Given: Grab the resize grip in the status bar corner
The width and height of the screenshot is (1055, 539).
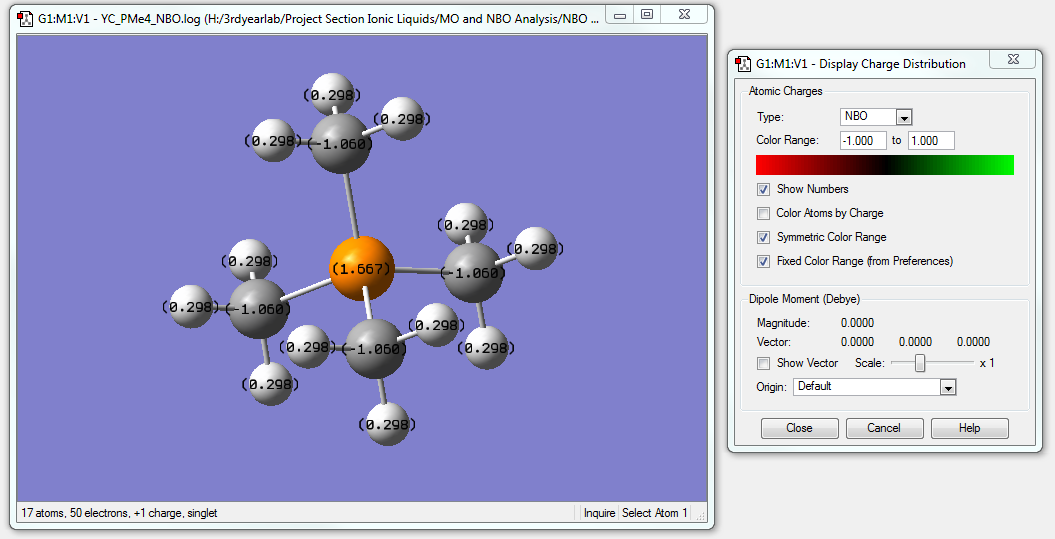Looking at the screenshot, I should click(x=702, y=516).
